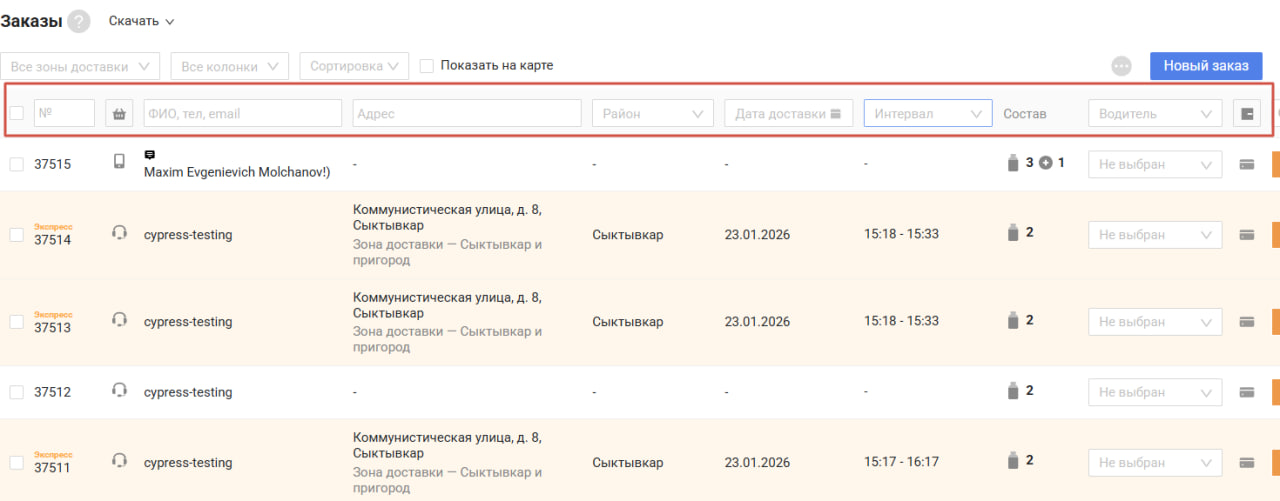Click the bottle icon in order 37512 row
Image resolution: width=1280 pixels, height=501 pixels.
1012,391
